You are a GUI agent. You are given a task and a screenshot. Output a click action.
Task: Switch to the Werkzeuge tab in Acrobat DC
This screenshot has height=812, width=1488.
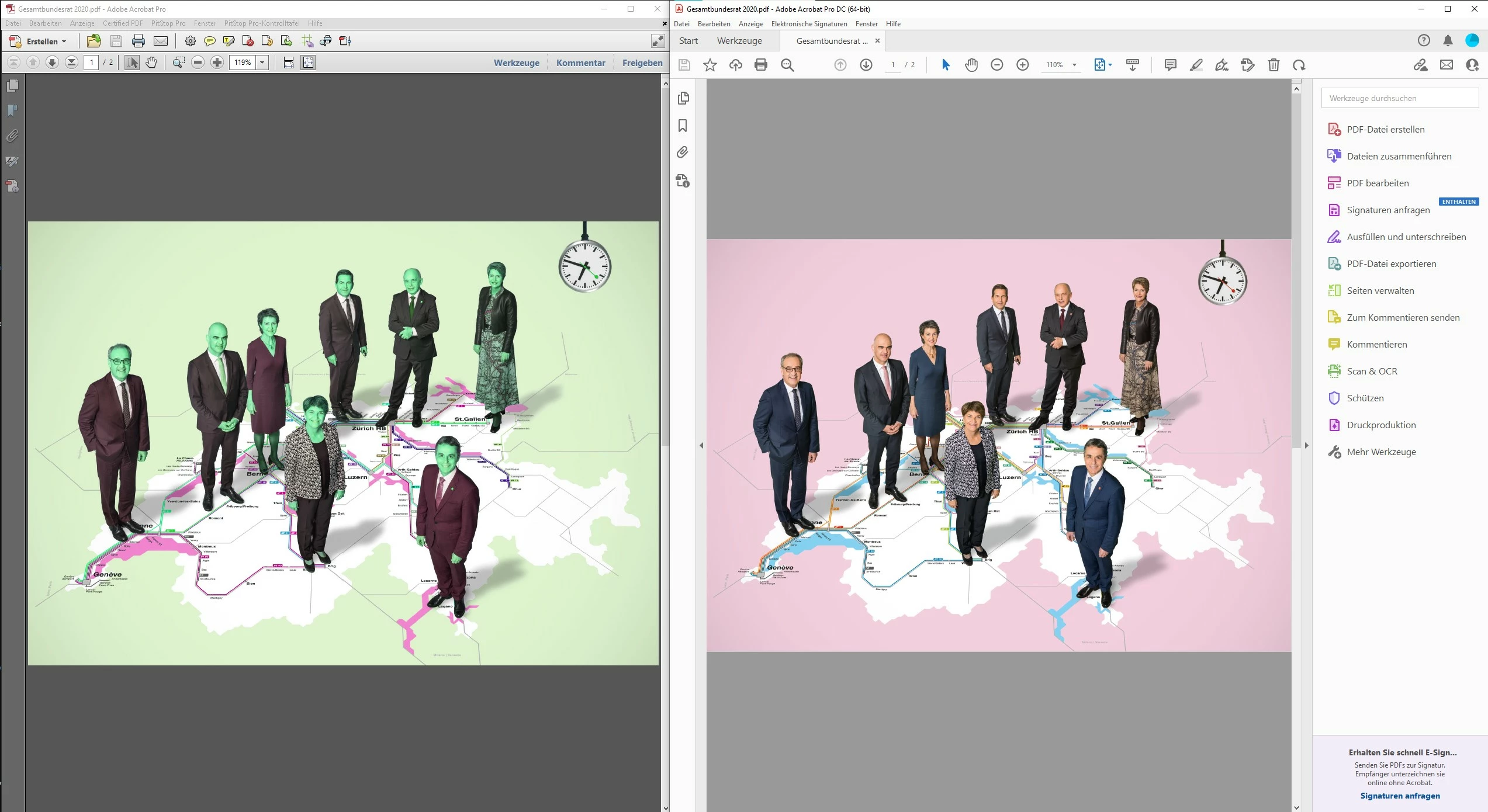[739, 41]
